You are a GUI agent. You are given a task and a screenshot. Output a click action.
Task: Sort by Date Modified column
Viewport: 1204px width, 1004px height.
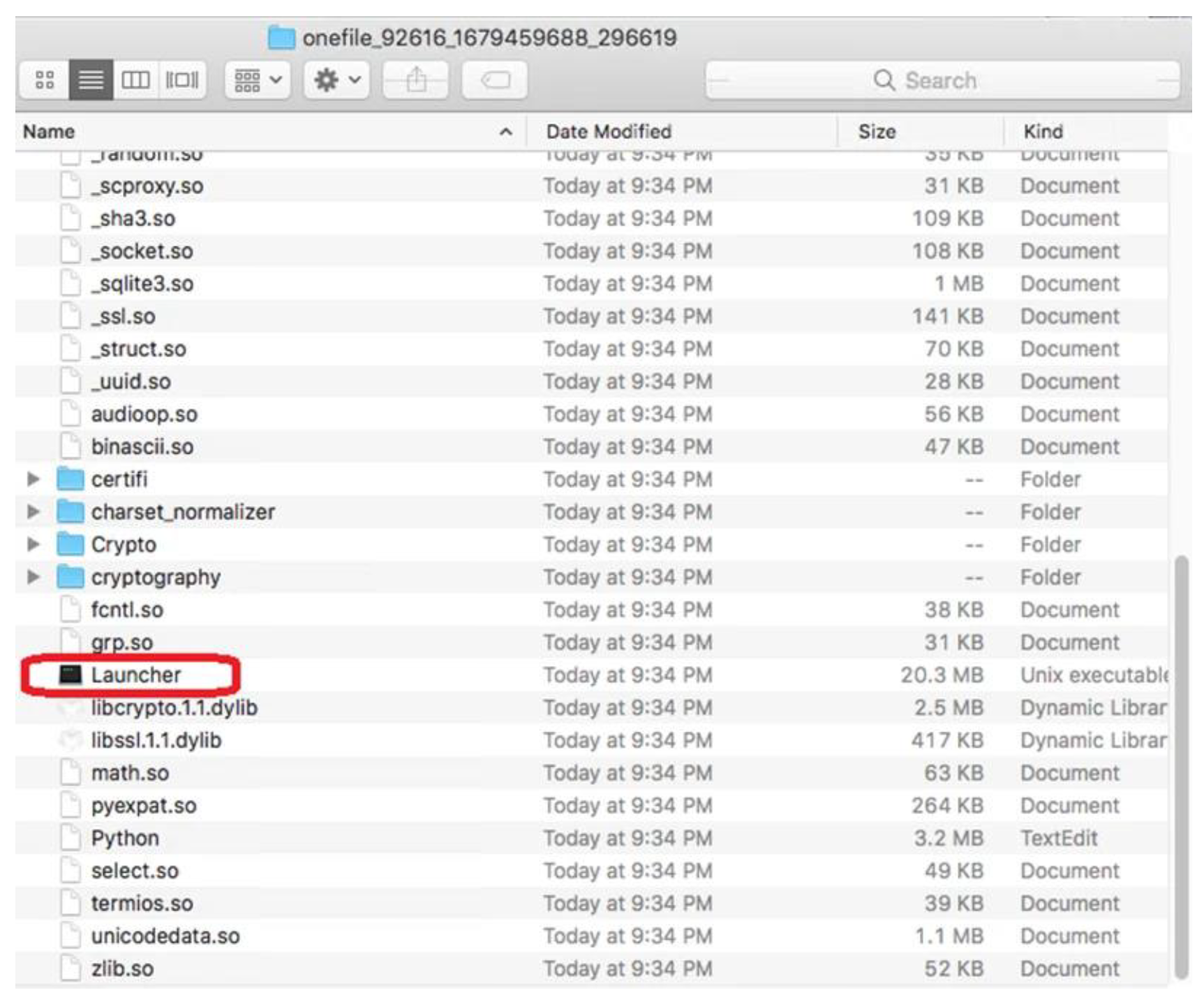(609, 132)
